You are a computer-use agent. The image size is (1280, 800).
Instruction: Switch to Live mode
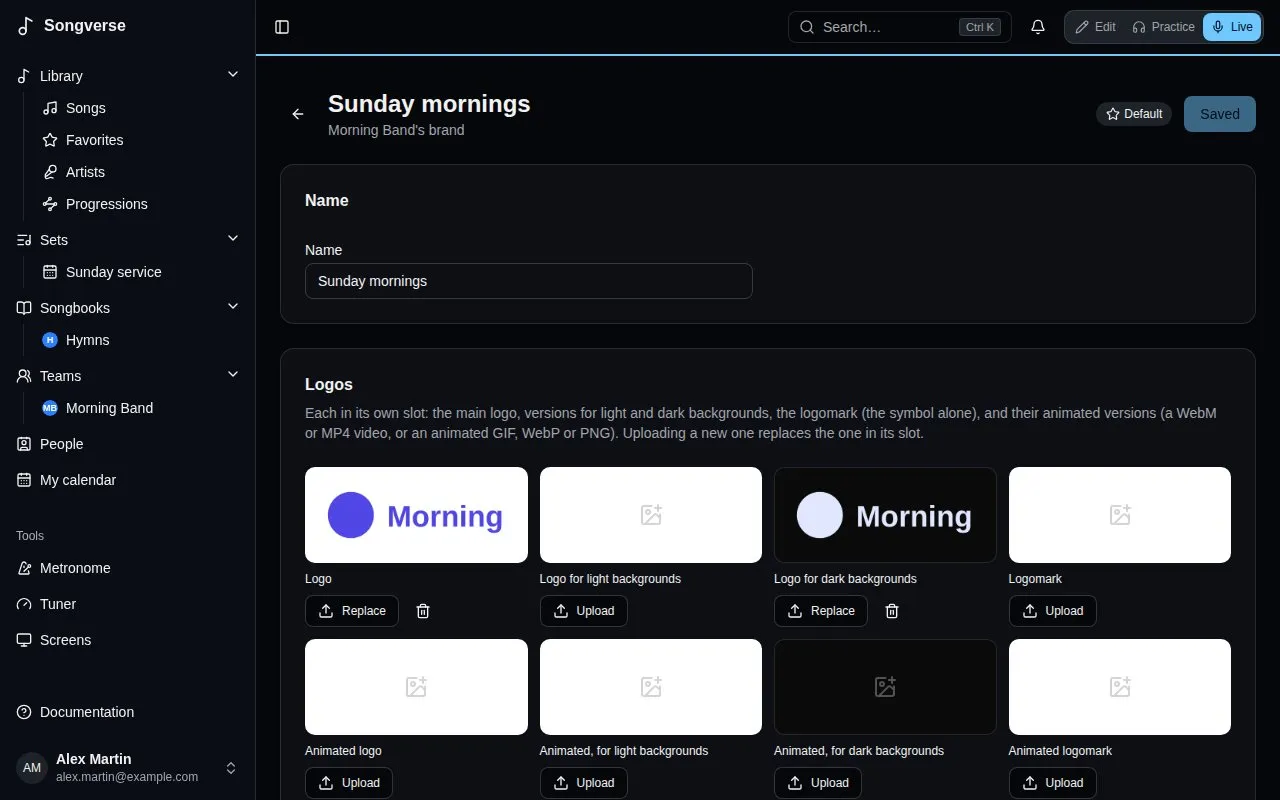(x=1232, y=27)
